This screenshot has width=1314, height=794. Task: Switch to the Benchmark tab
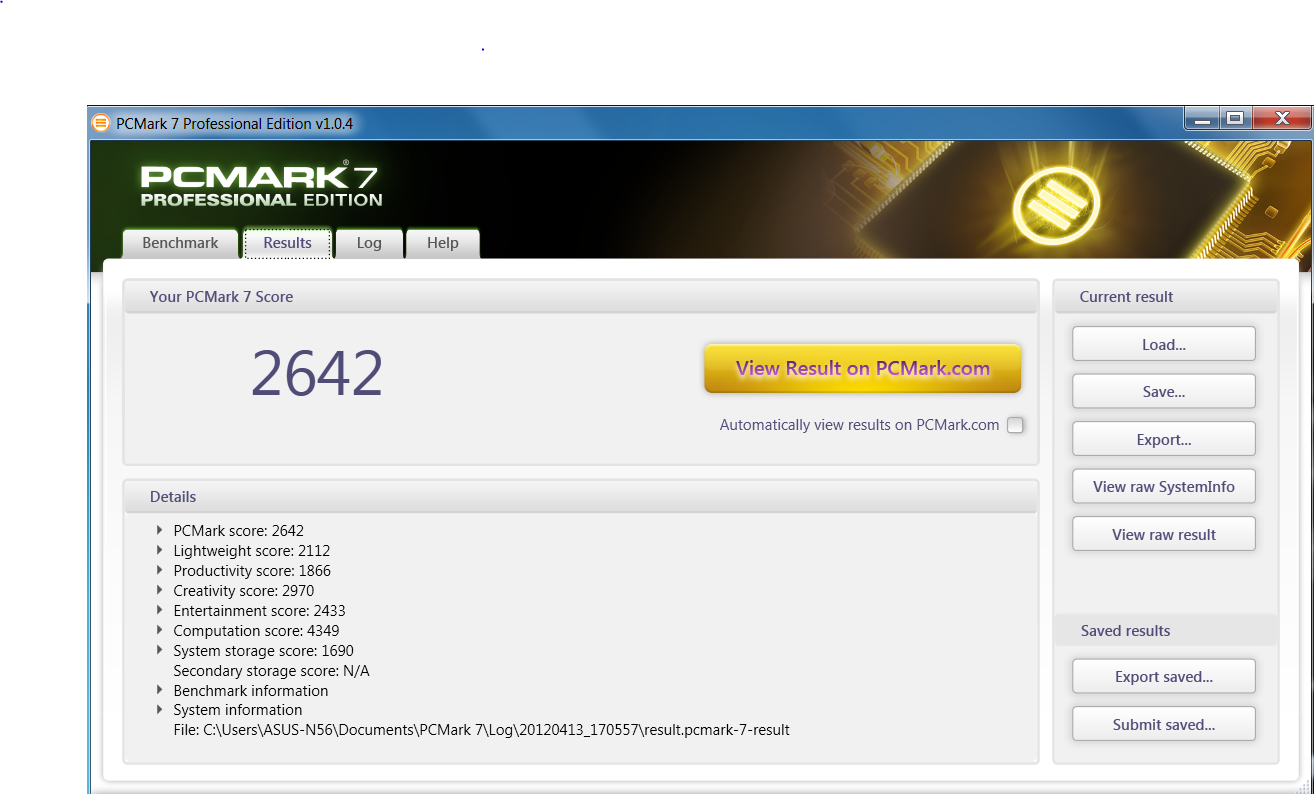(x=180, y=243)
